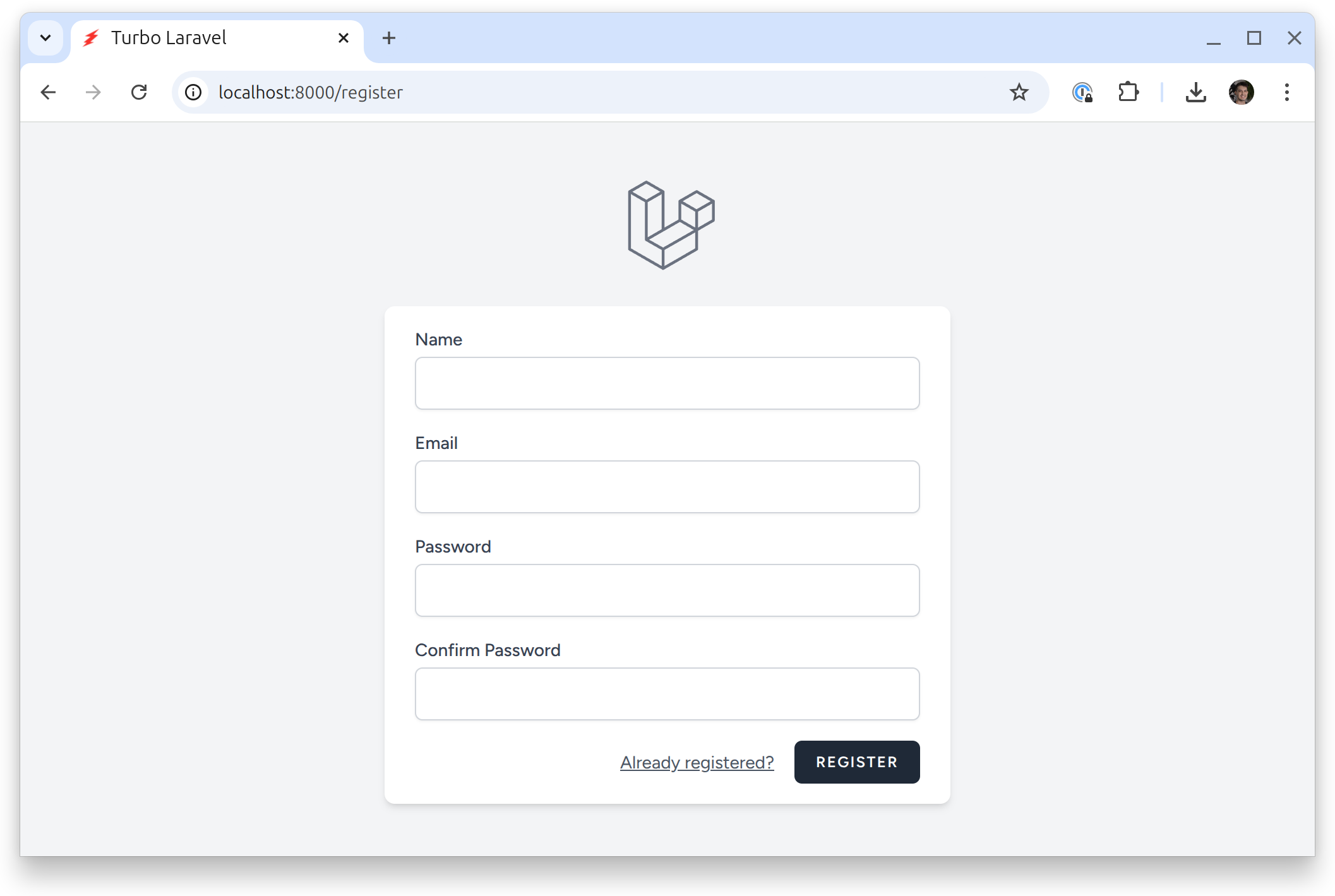Screen dimensions: 1335x896
Task: Click the REGISTER button
Action: (856, 762)
